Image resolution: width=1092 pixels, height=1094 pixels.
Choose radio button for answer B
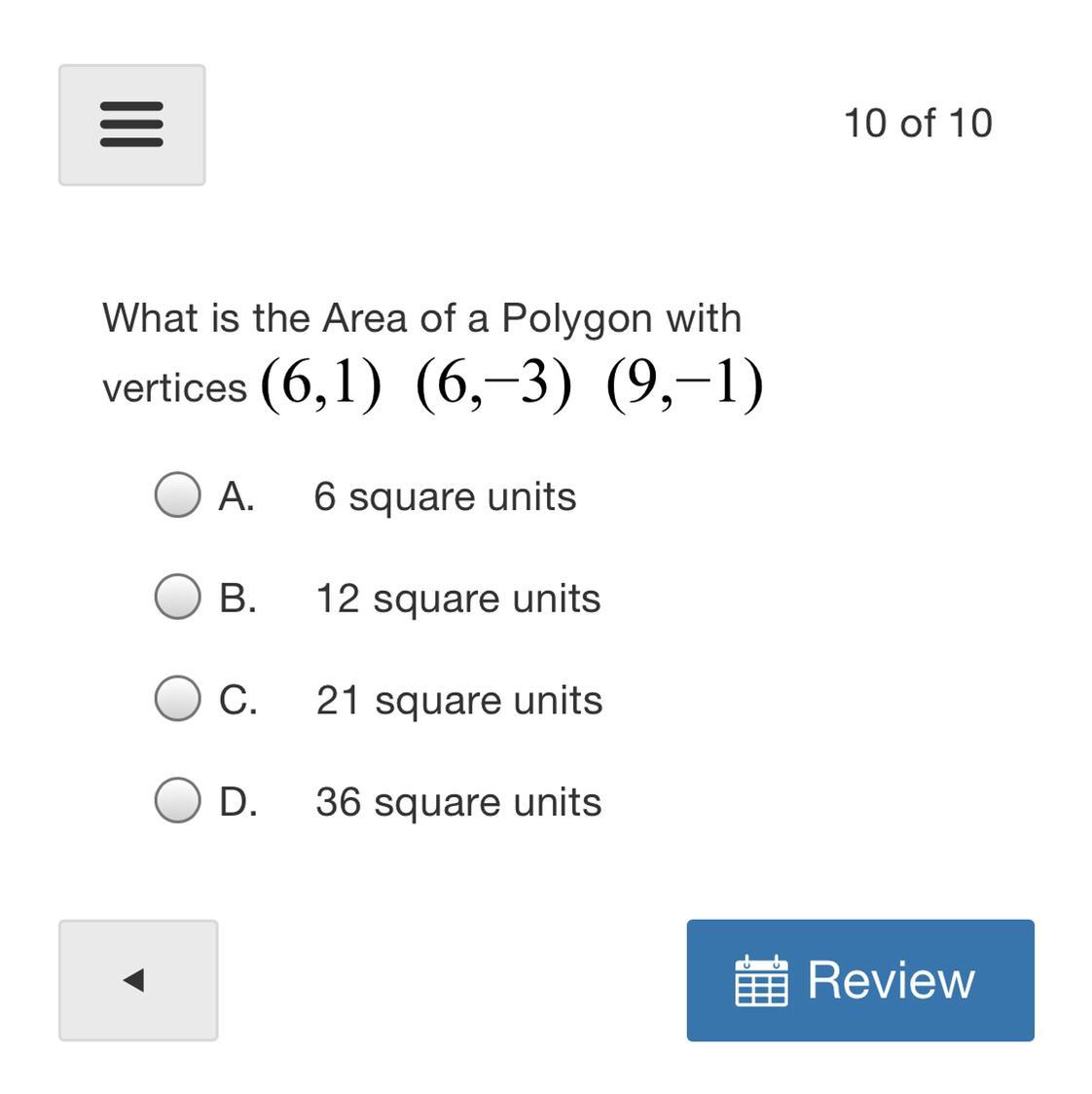tap(177, 597)
